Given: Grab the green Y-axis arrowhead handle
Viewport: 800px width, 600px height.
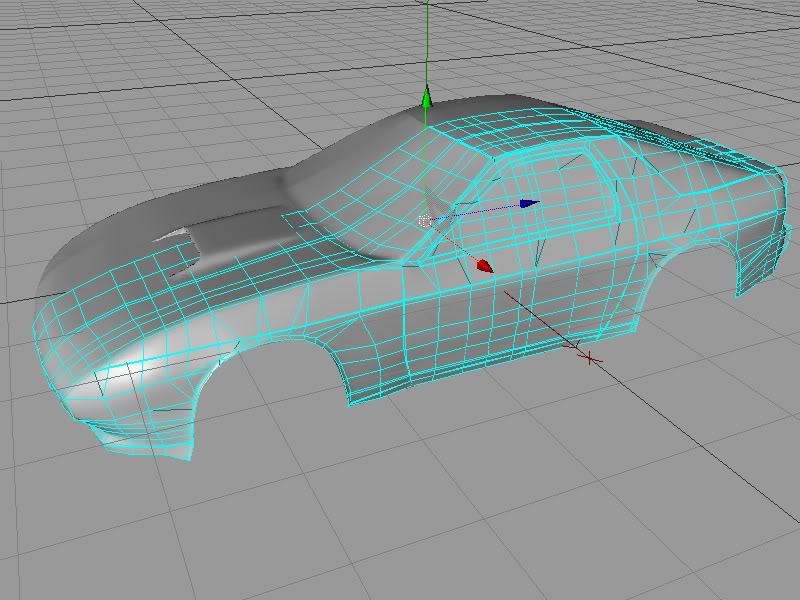Looking at the screenshot, I should point(426,97).
